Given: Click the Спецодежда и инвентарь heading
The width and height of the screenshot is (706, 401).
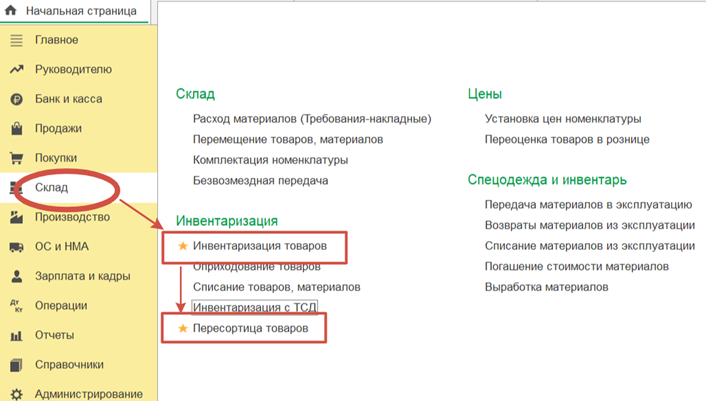Looking at the screenshot, I should pyautogui.click(x=547, y=180).
